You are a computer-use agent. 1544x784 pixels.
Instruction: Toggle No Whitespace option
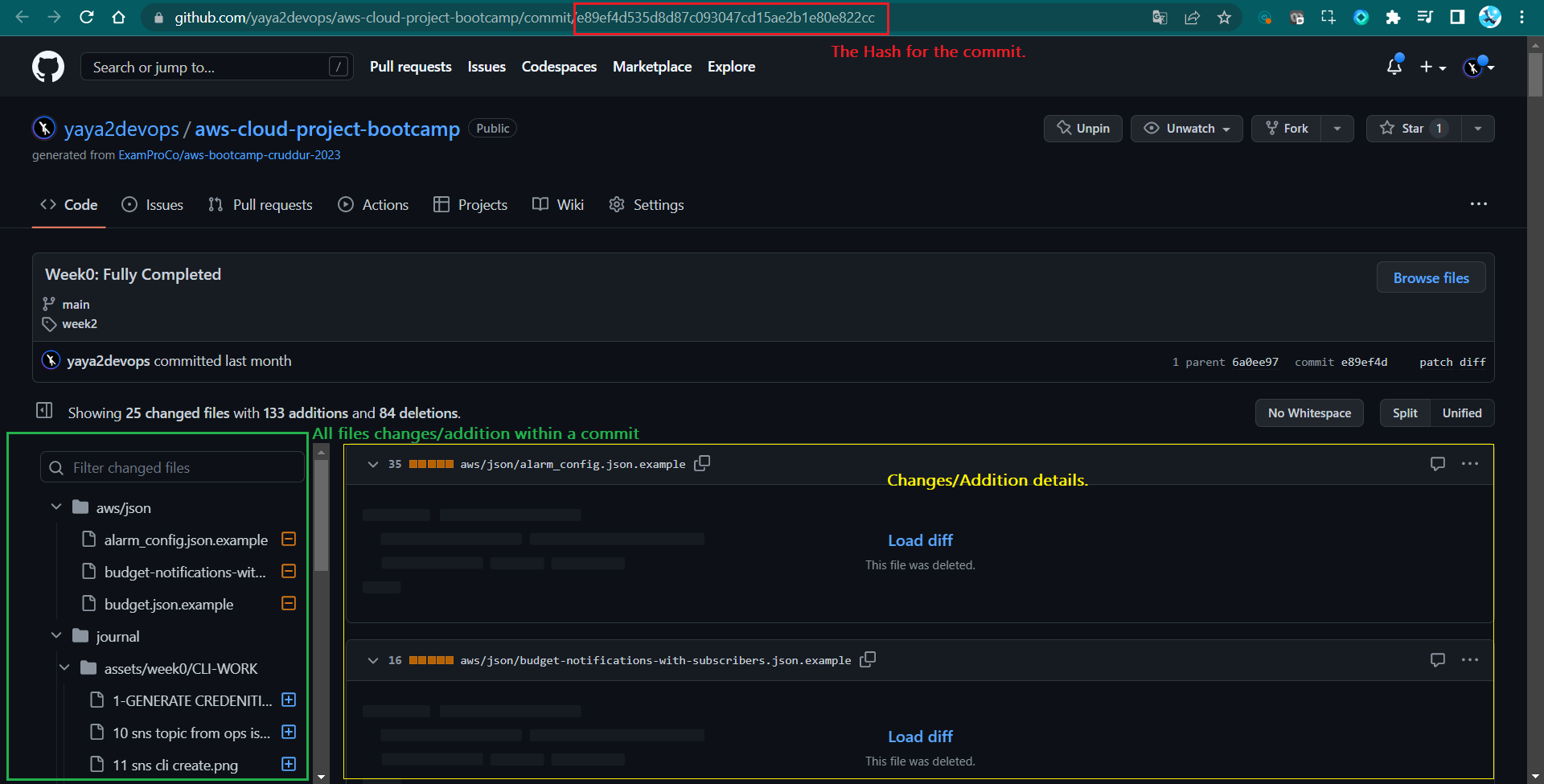(x=1309, y=413)
